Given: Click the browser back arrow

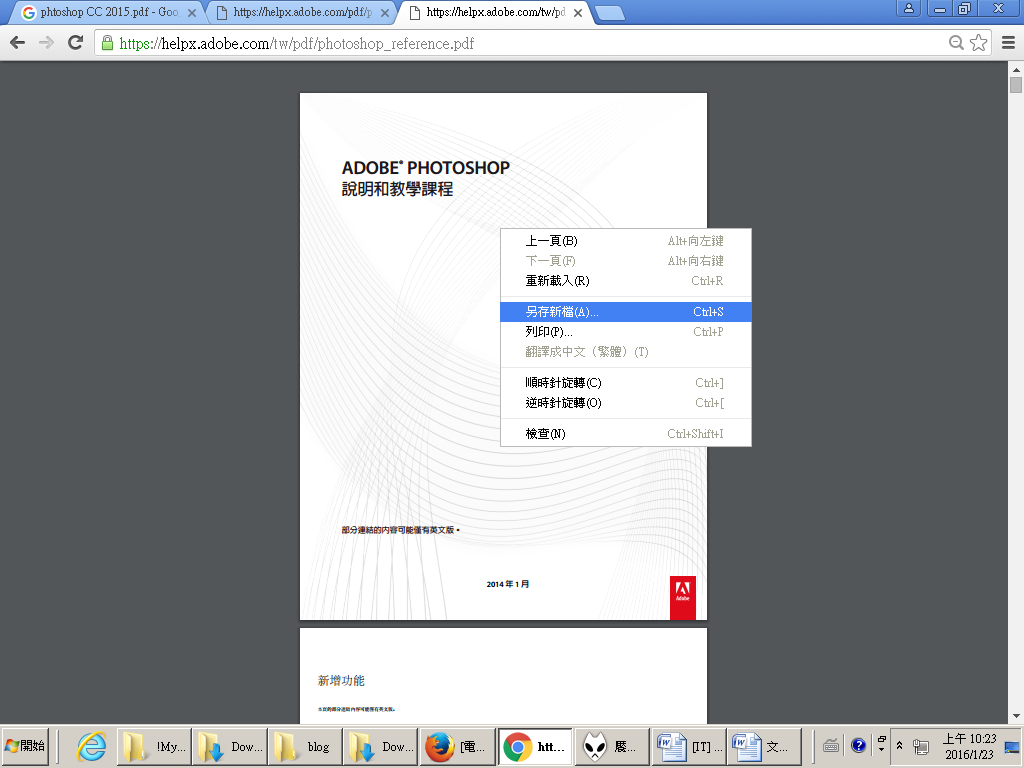Looking at the screenshot, I should [18, 43].
